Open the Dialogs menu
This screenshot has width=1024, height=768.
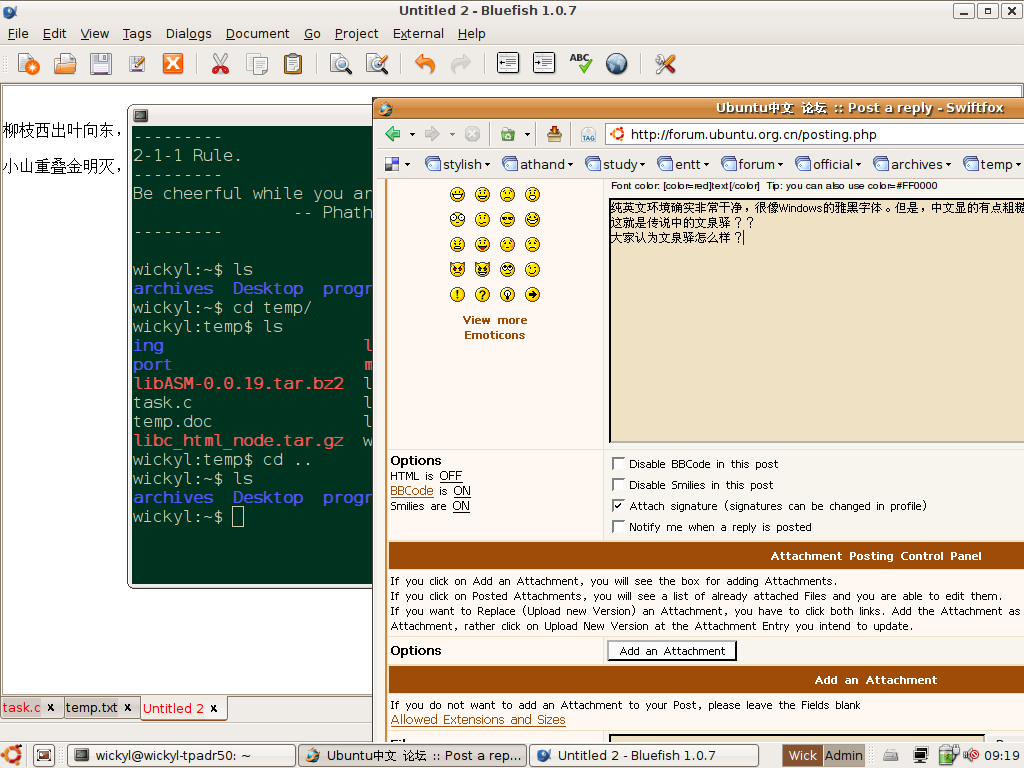pos(188,33)
